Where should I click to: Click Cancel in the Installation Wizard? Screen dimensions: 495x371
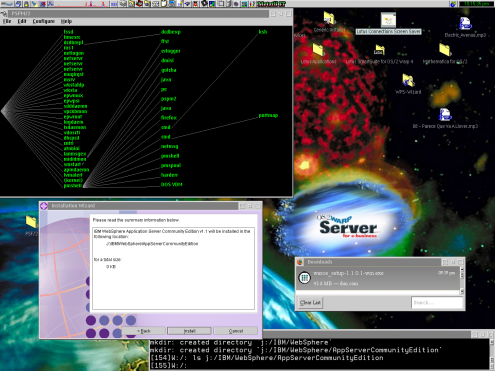pyautogui.click(x=236, y=331)
